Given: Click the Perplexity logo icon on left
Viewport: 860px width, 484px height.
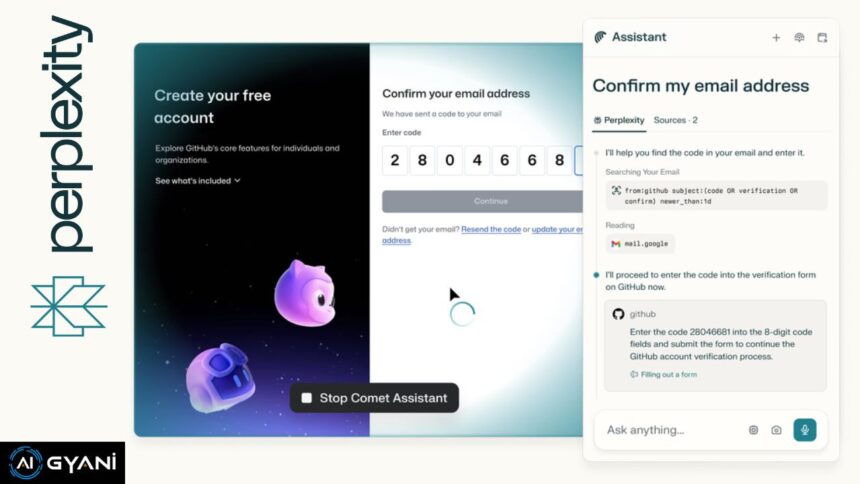Looking at the screenshot, I should [69, 306].
